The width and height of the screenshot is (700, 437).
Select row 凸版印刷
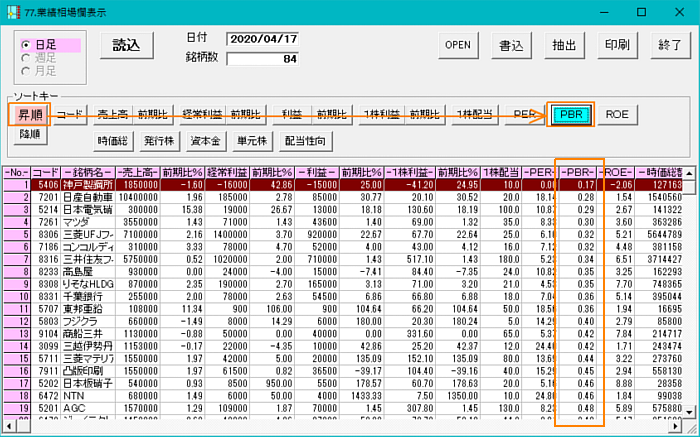click(343, 370)
